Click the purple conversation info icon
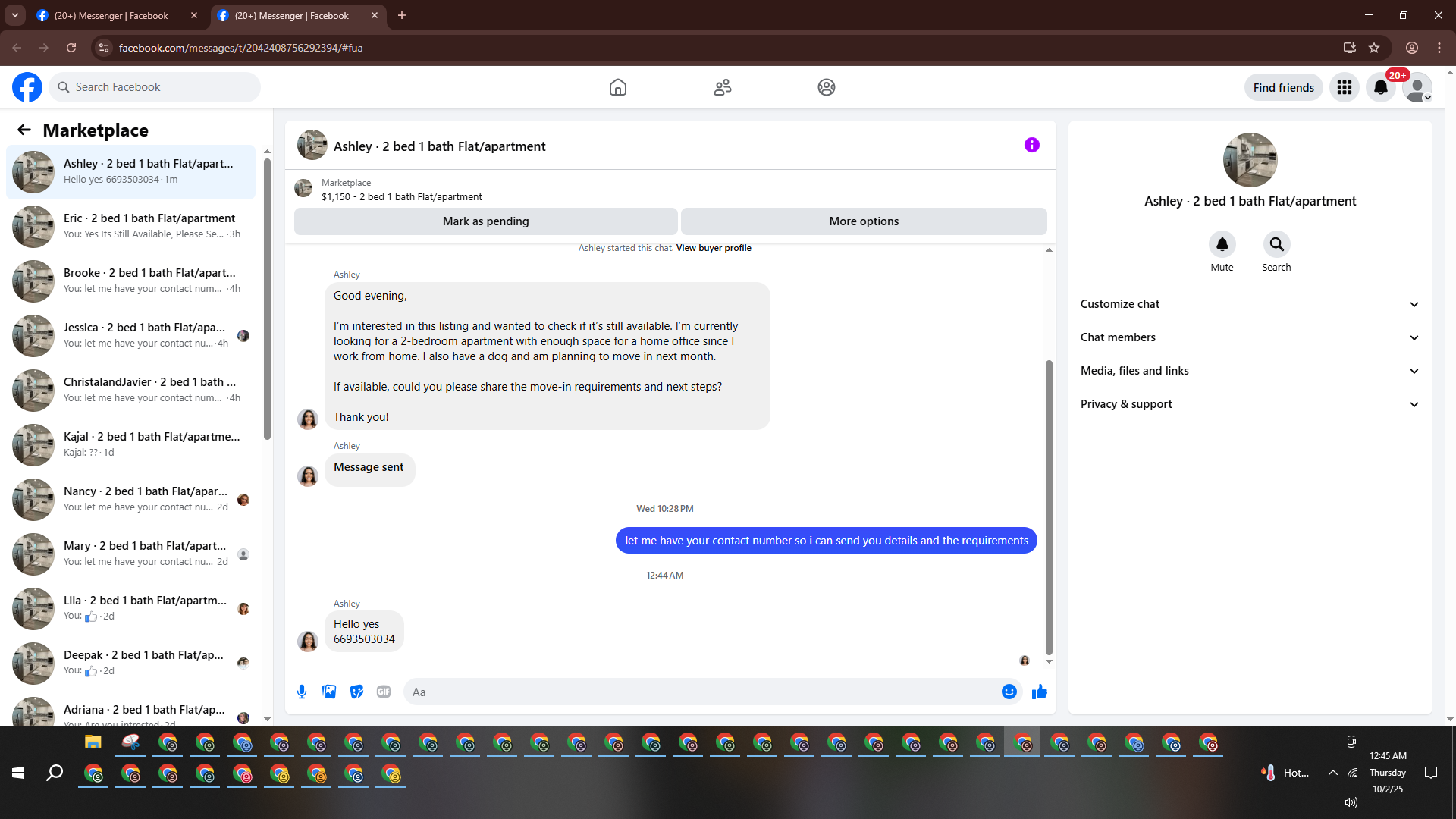Screen dimensions: 1456x819 click(x=1031, y=145)
